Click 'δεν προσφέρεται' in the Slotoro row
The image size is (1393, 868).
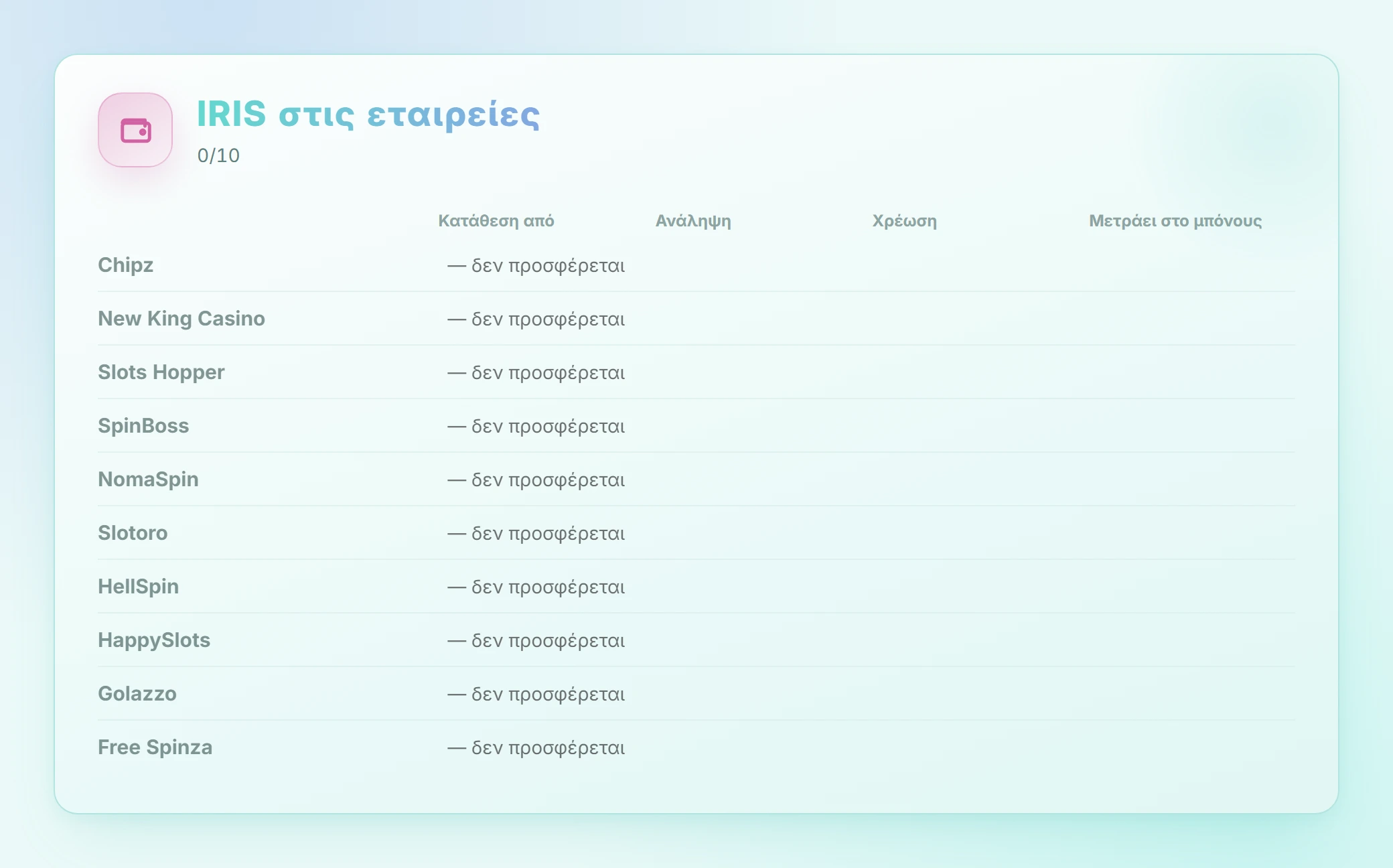tap(548, 534)
